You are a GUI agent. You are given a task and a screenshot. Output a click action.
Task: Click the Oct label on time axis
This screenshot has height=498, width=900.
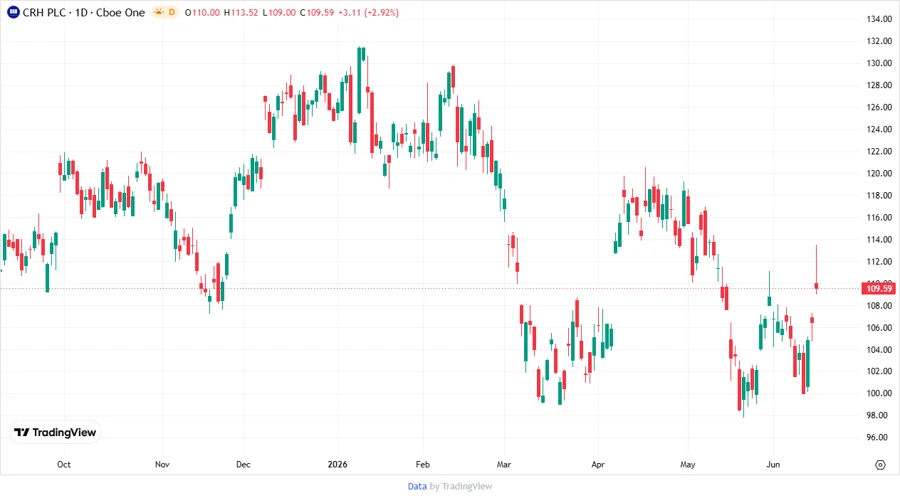click(64, 464)
